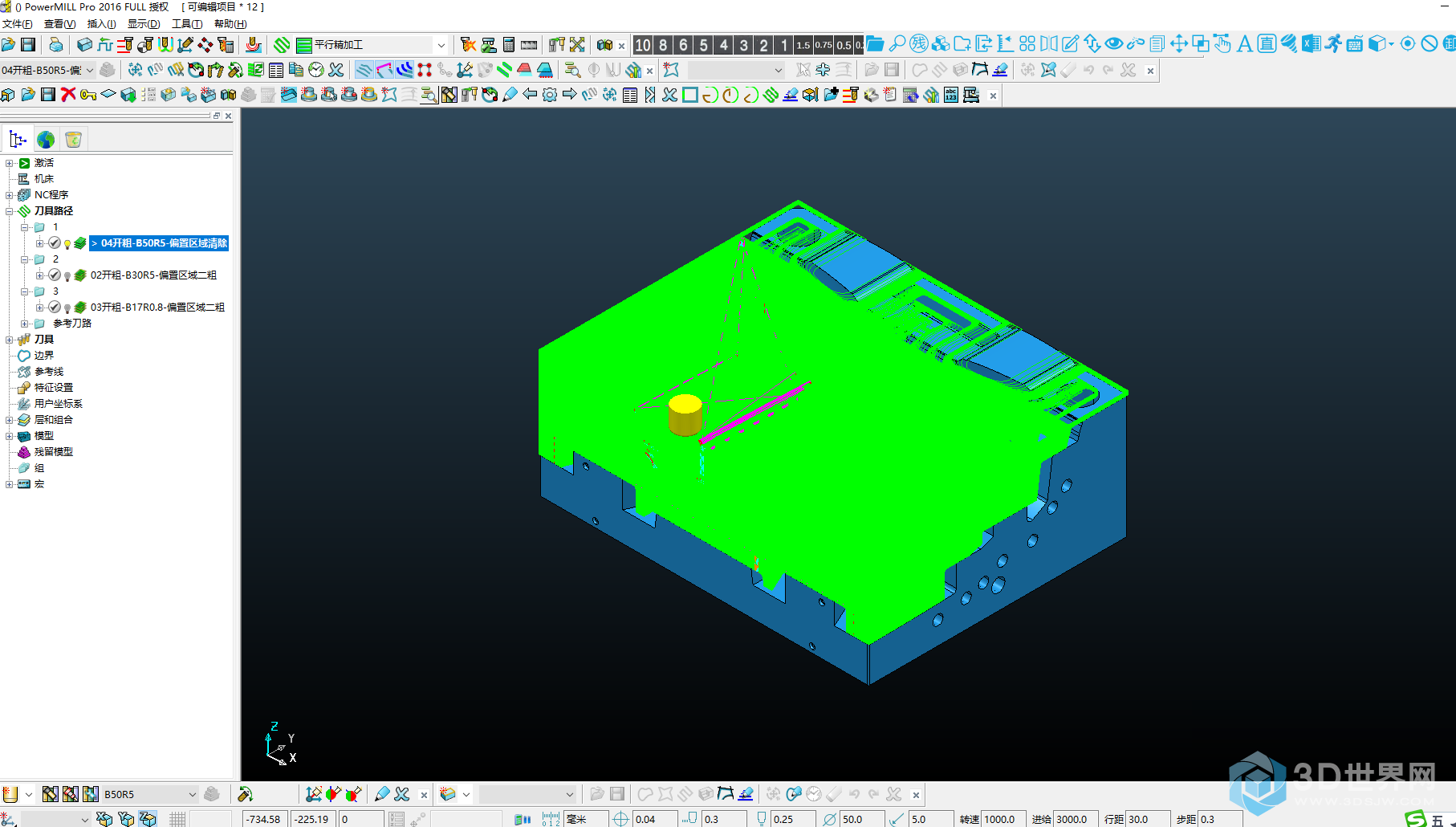Open the 帮助(H) menu
Image resolution: width=1456 pixels, height=827 pixels.
pos(230,24)
